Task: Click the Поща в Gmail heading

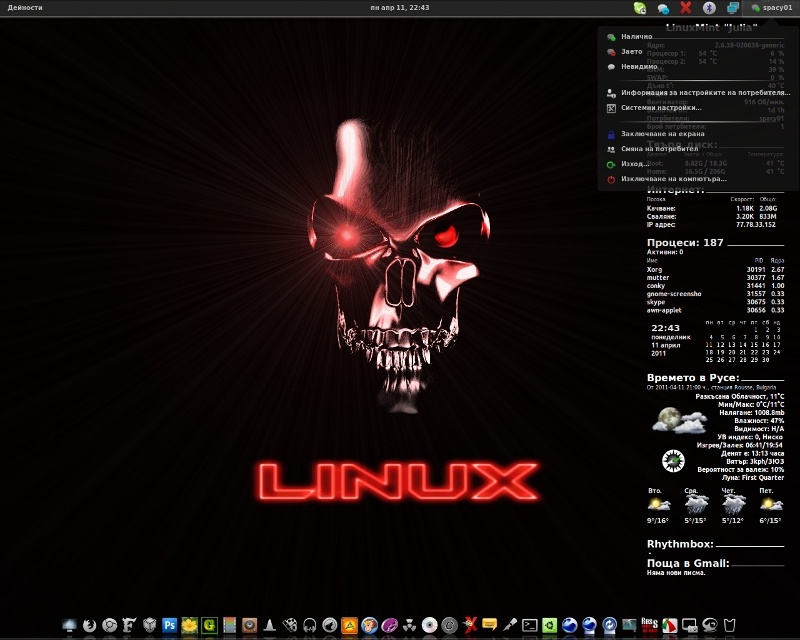Action: point(688,563)
